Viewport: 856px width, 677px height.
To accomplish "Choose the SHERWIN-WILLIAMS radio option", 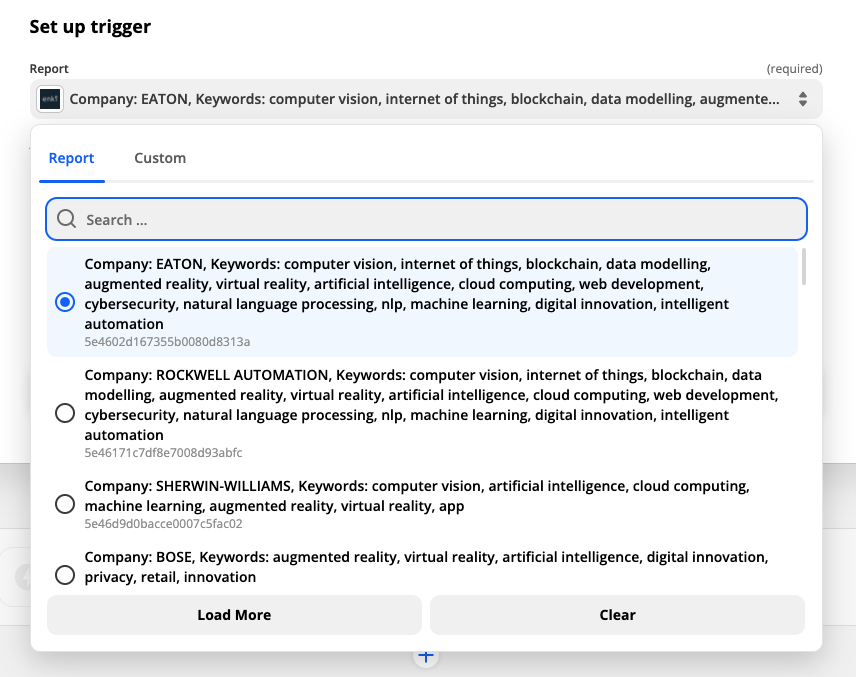I will (x=65, y=504).
